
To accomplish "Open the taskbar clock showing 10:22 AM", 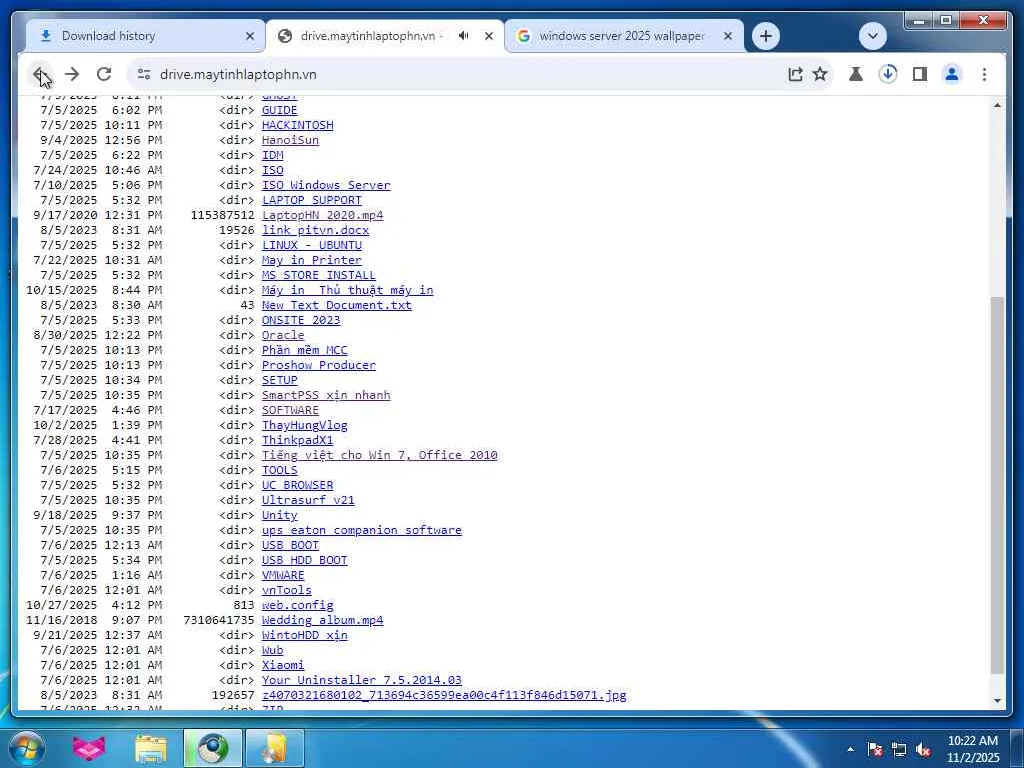I will [973, 749].
